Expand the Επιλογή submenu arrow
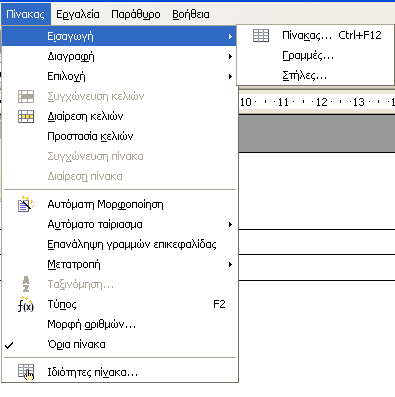This screenshot has width=395, height=397. 230,77
